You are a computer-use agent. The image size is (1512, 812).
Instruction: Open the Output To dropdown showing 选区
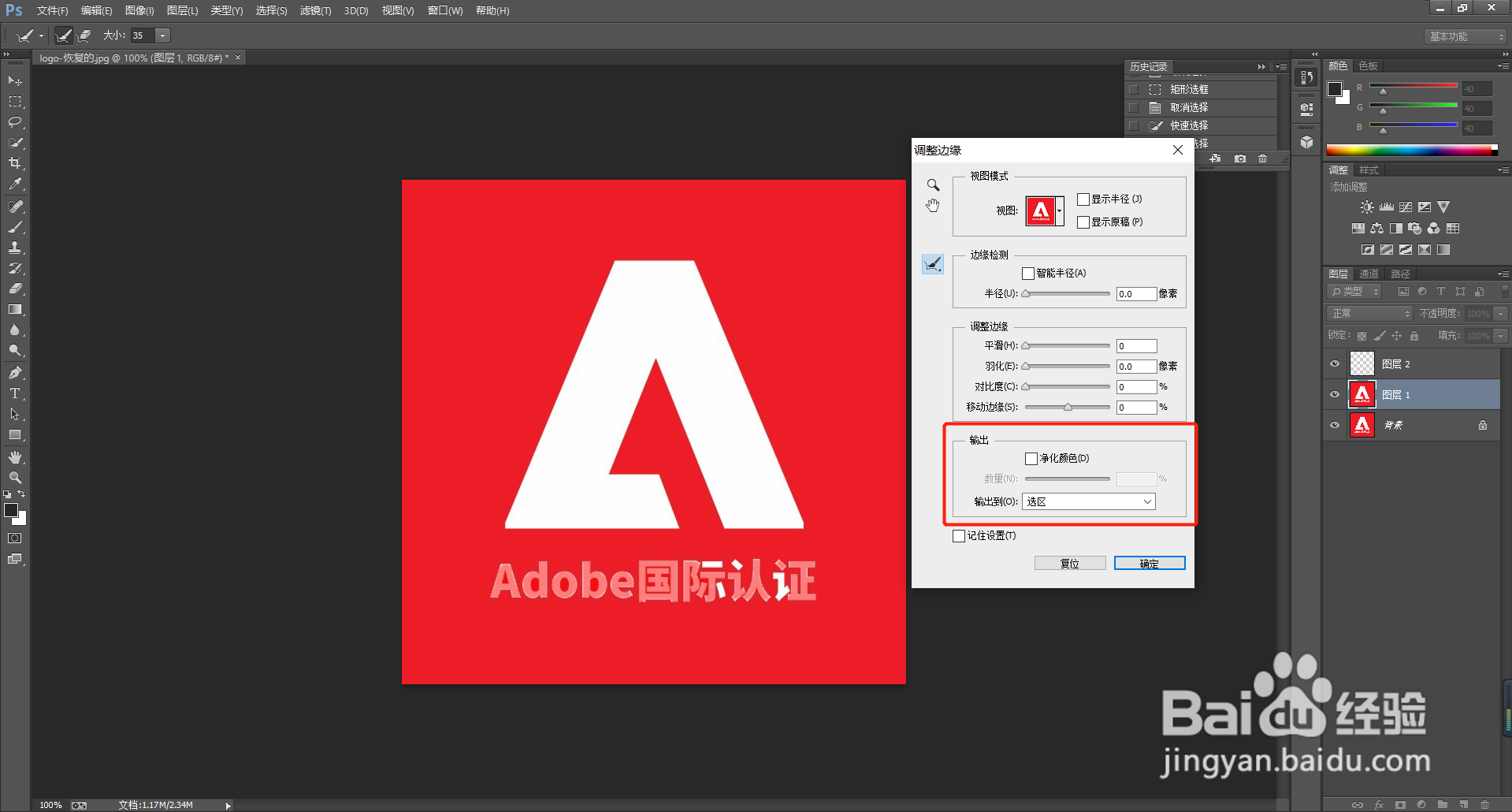coord(1089,502)
